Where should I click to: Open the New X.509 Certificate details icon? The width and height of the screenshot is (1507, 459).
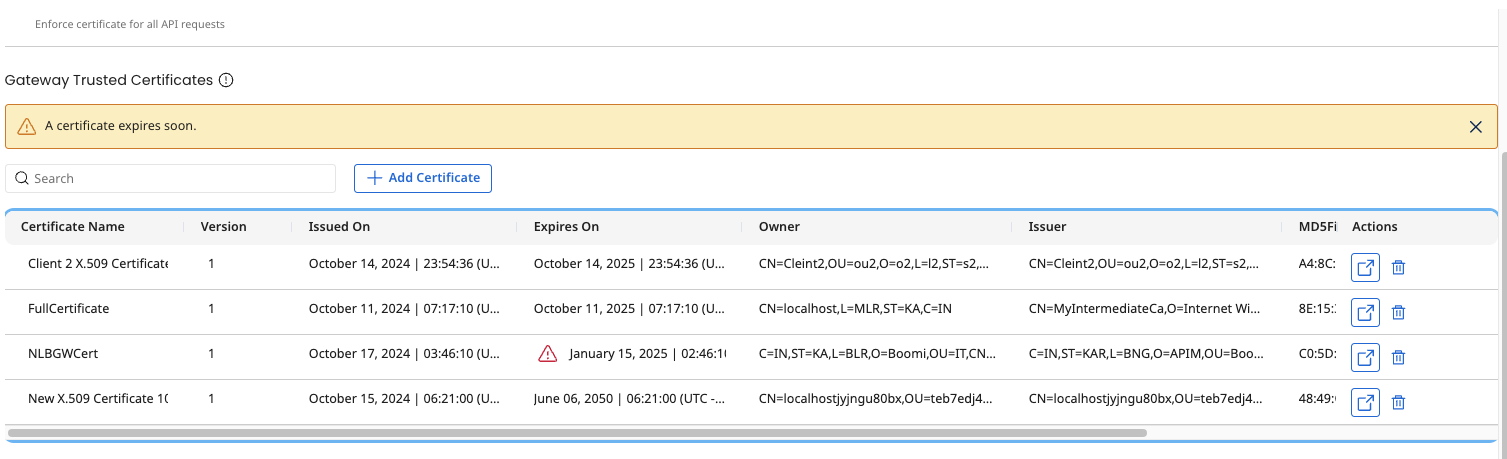click(x=1365, y=402)
